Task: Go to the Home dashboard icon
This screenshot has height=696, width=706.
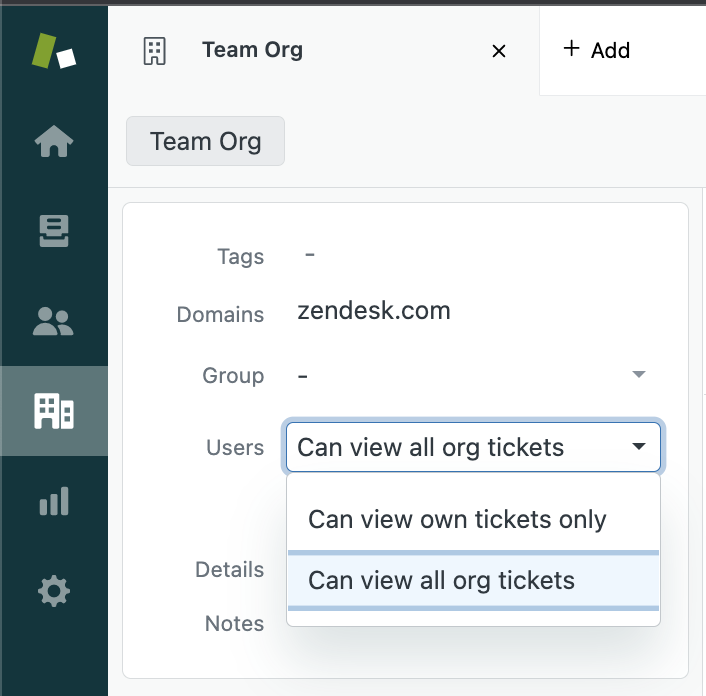Action: pos(54,142)
